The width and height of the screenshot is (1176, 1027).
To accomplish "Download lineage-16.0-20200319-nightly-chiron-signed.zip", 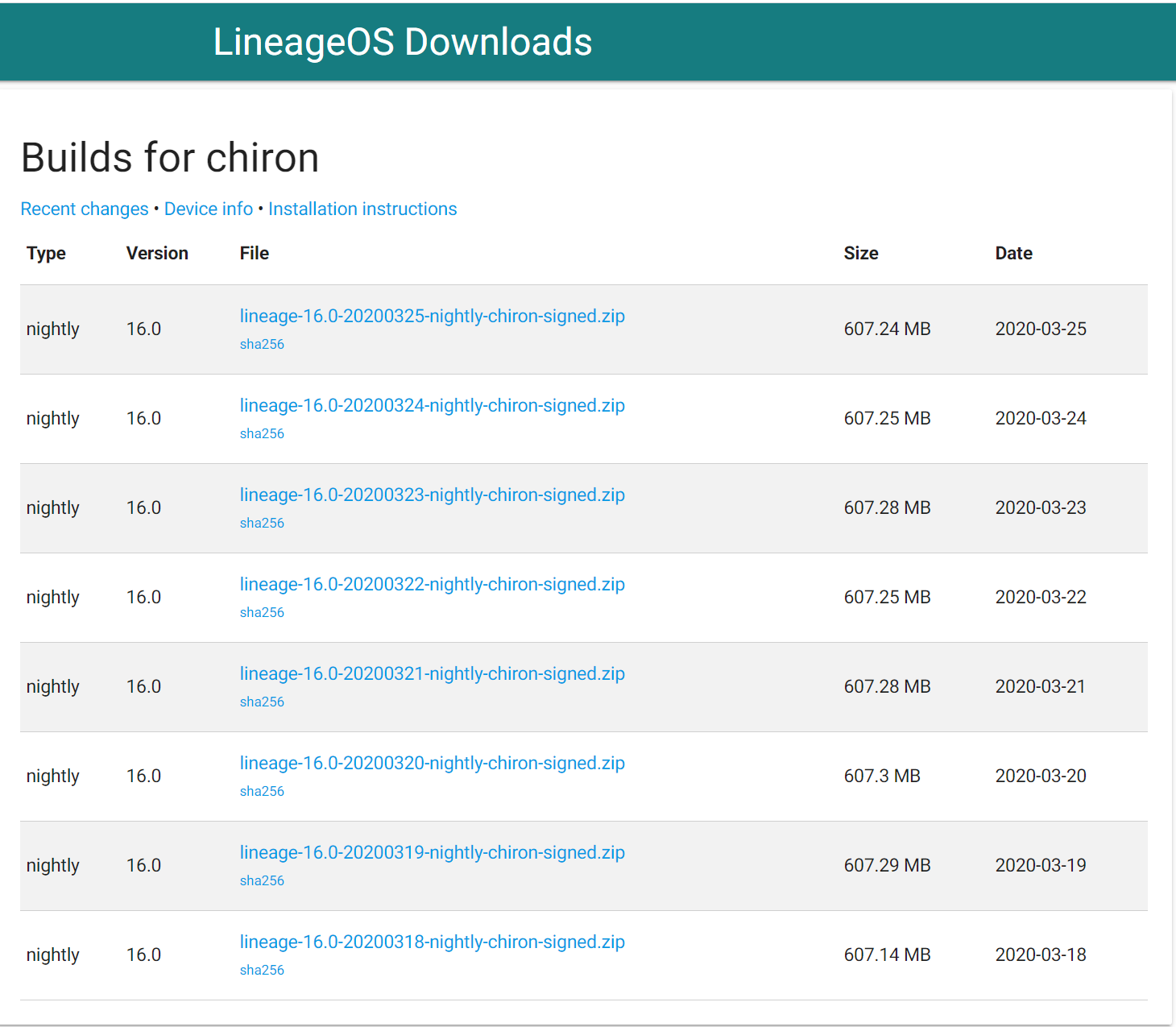I will tap(433, 853).
